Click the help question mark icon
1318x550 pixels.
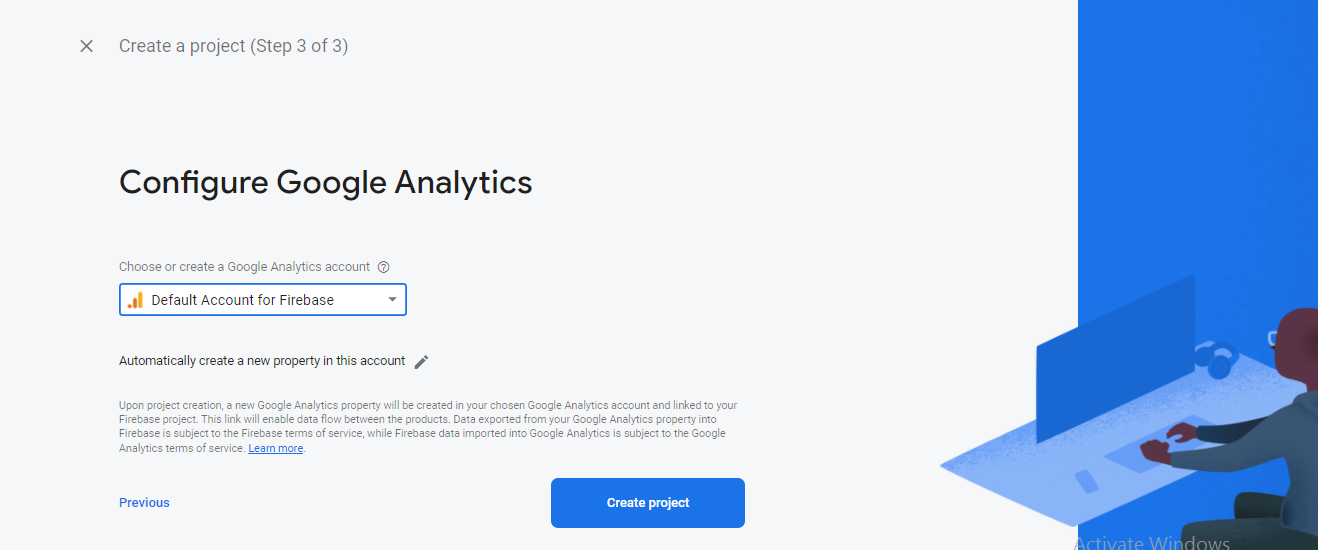pyautogui.click(x=384, y=267)
